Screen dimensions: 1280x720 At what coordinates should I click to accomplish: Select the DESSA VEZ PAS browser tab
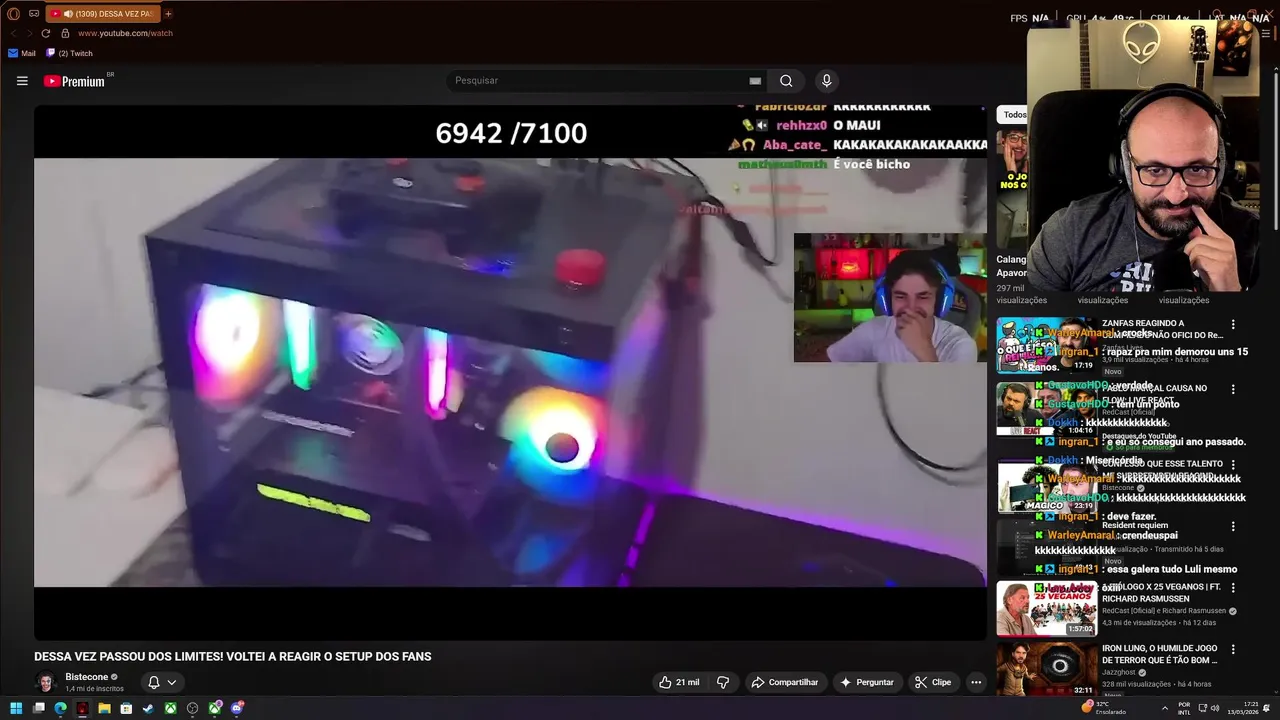102,14
